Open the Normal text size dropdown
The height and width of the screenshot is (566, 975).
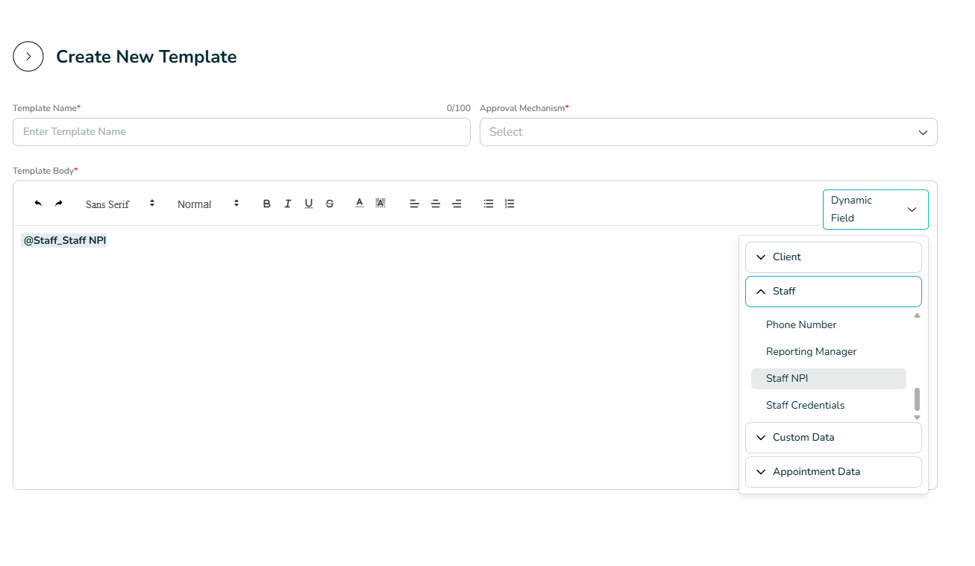tap(208, 204)
